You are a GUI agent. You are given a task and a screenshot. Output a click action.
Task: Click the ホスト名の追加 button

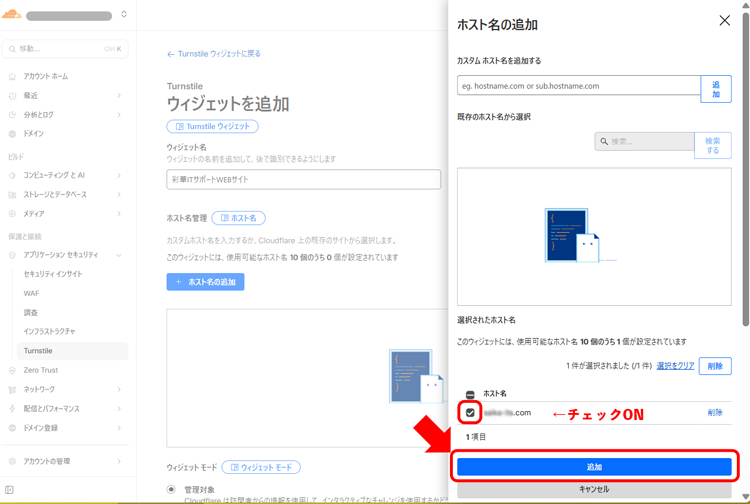tap(205, 282)
